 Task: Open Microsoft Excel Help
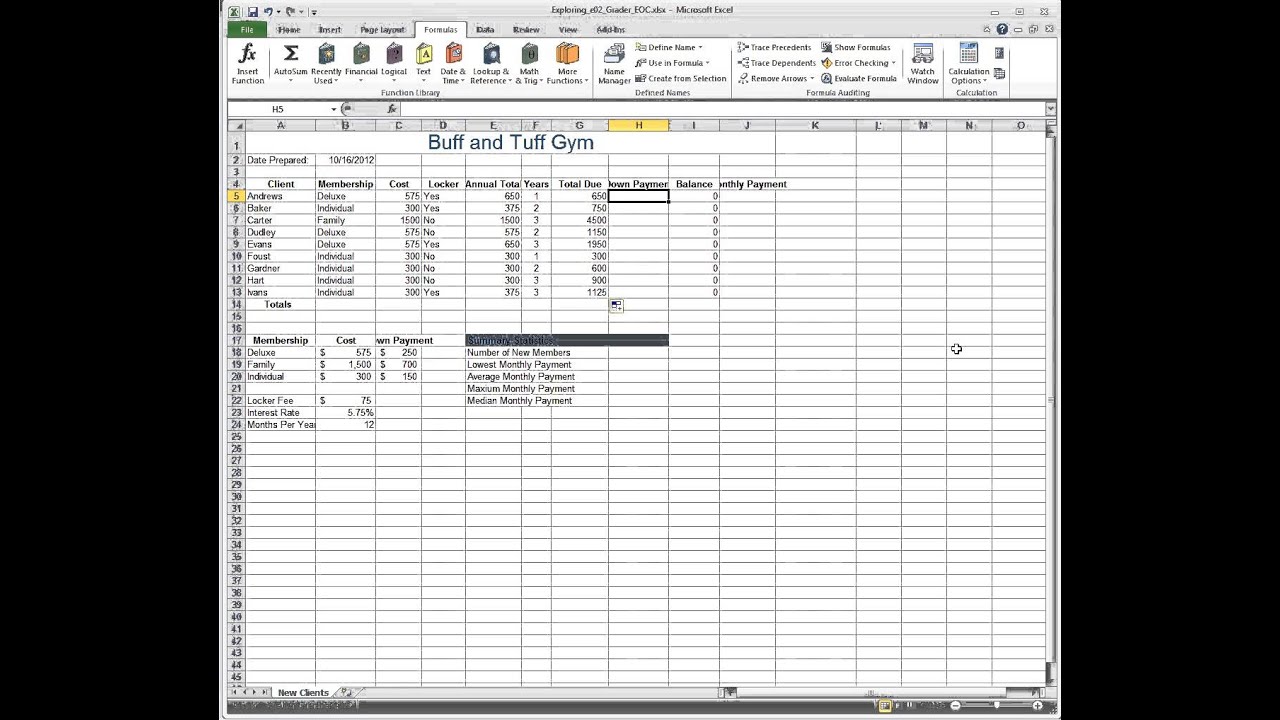tap(1002, 30)
